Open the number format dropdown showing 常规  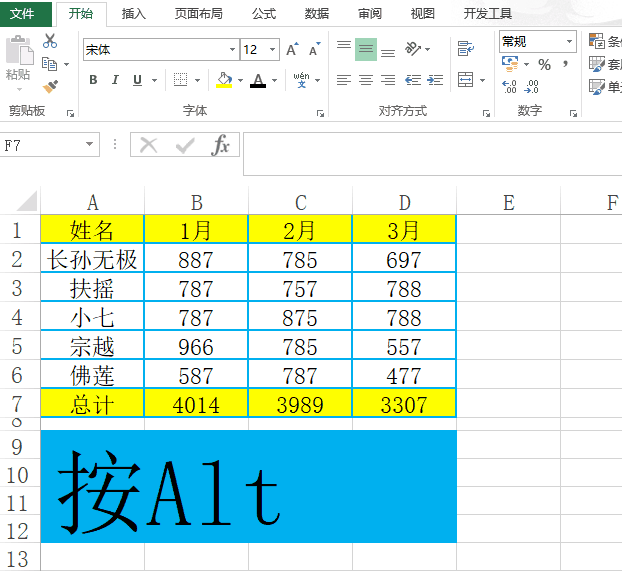pos(570,41)
